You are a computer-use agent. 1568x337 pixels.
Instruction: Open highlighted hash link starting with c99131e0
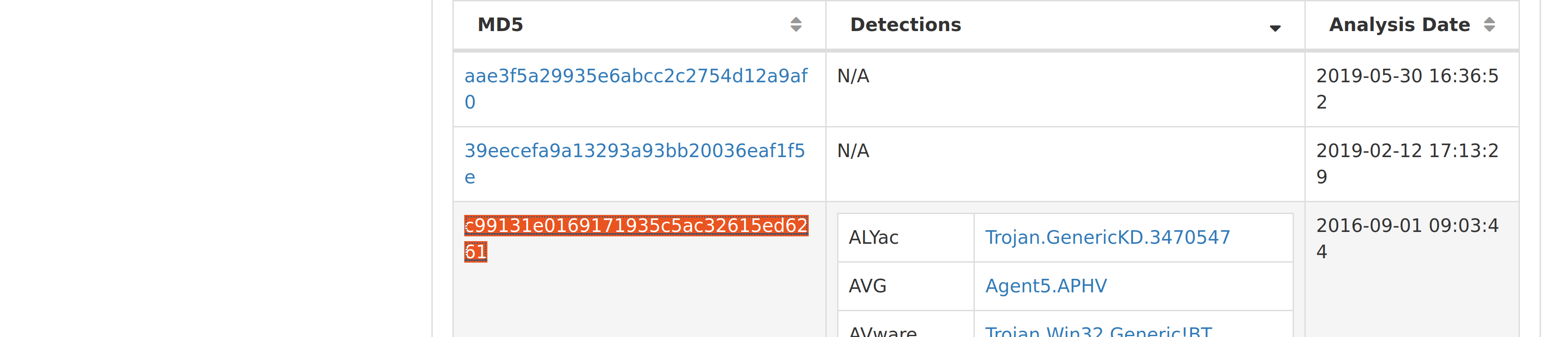pyautogui.click(x=636, y=238)
